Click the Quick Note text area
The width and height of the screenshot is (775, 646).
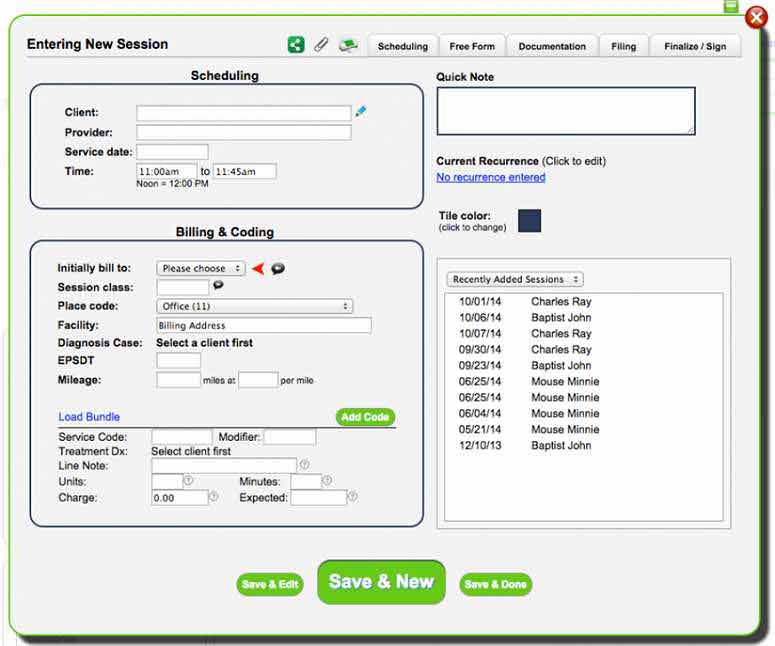[x=565, y=110]
